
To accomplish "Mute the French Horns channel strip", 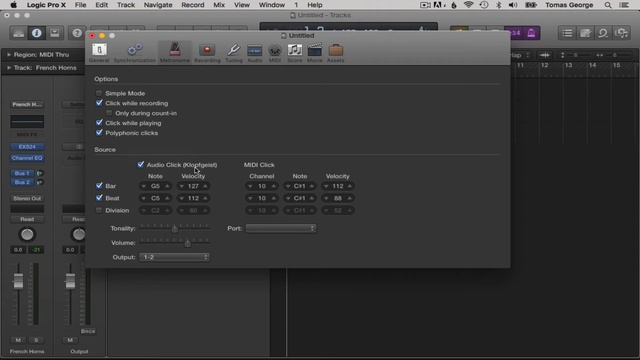I will (x=18, y=340).
